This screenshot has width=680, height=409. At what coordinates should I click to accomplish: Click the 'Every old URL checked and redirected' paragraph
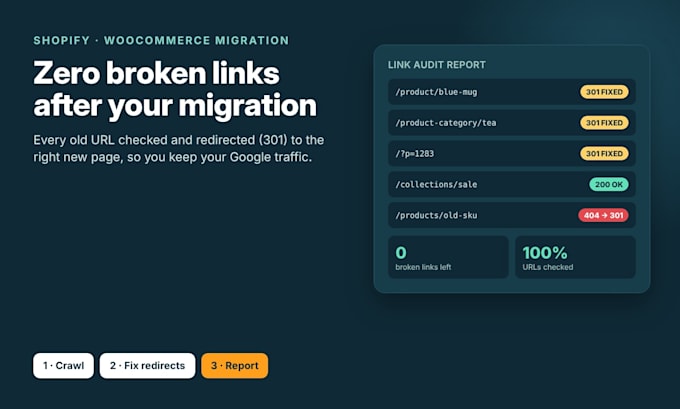coord(179,148)
